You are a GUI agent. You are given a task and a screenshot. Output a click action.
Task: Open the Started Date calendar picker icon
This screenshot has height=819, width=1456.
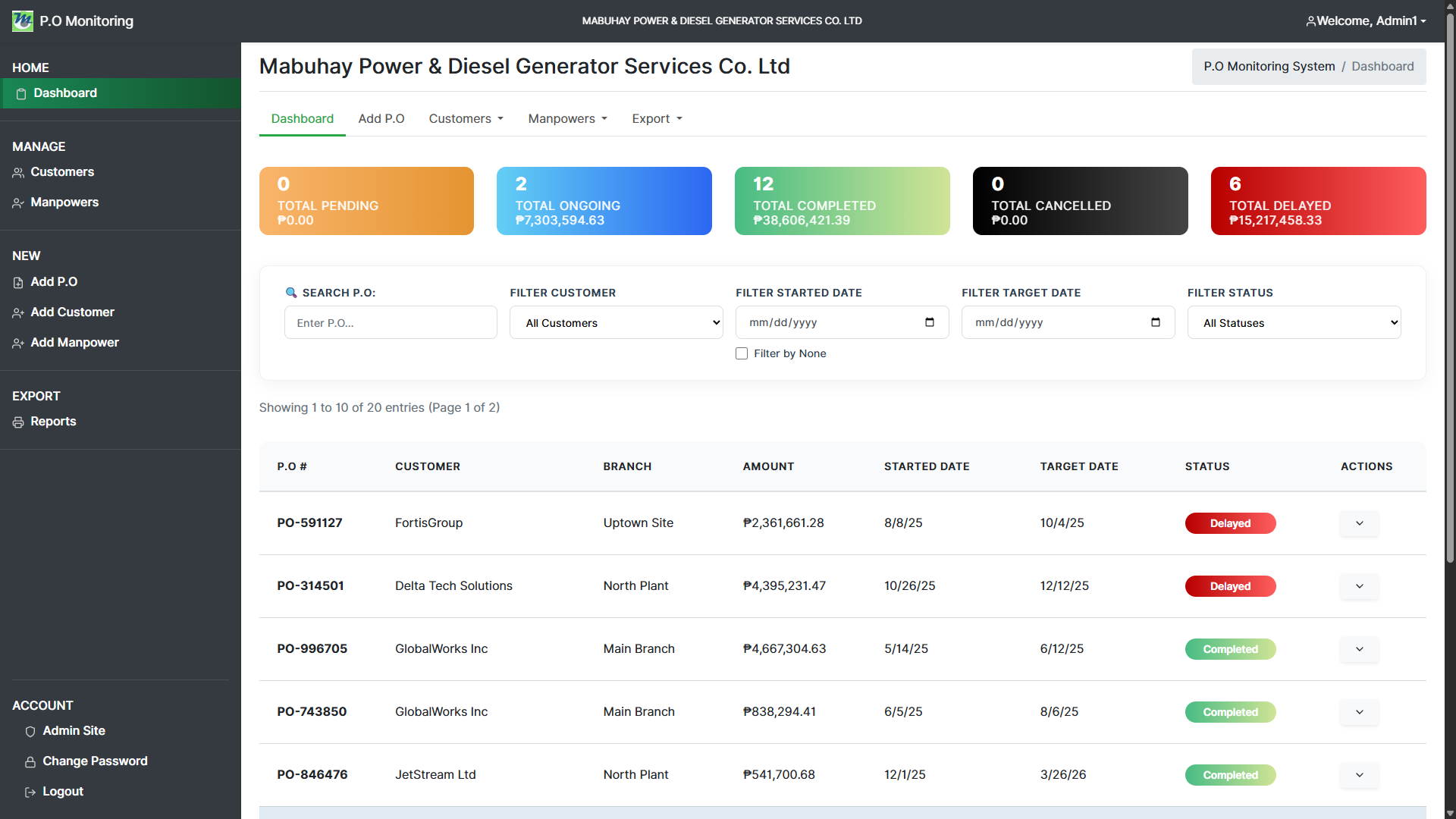[930, 322]
